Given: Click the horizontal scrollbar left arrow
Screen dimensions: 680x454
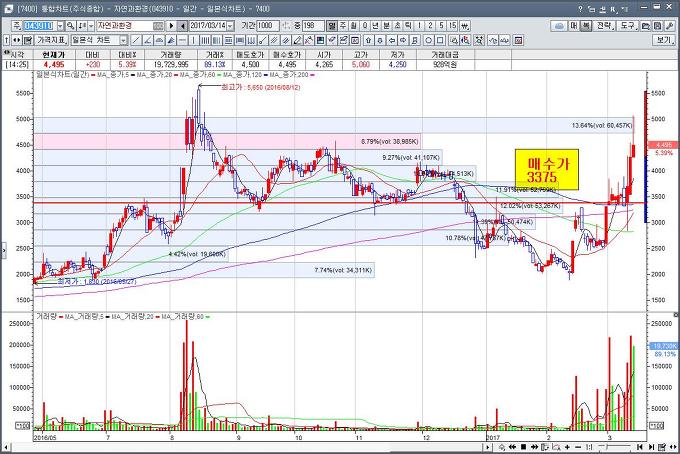Looking at the screenshot, I should click(x=7, y=447).
